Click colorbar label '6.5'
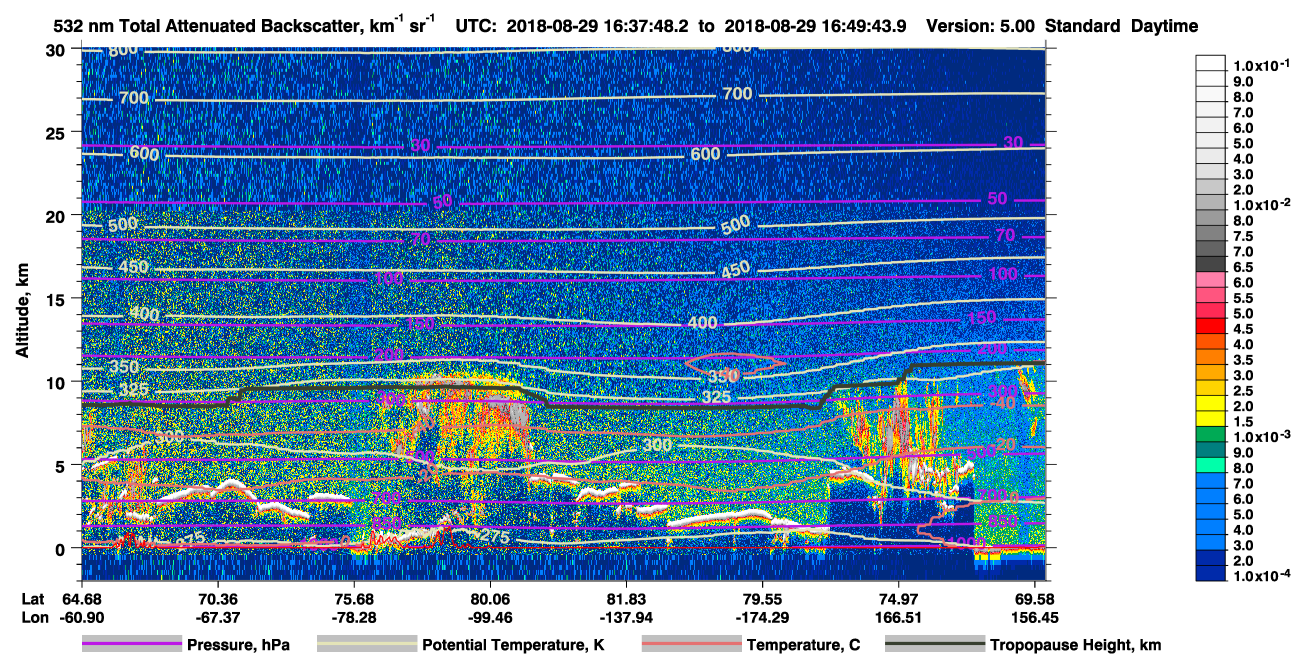Image resolution: width=1300 pixels, height=667 pixels. pyautogui.click(x=1244, y=267)
